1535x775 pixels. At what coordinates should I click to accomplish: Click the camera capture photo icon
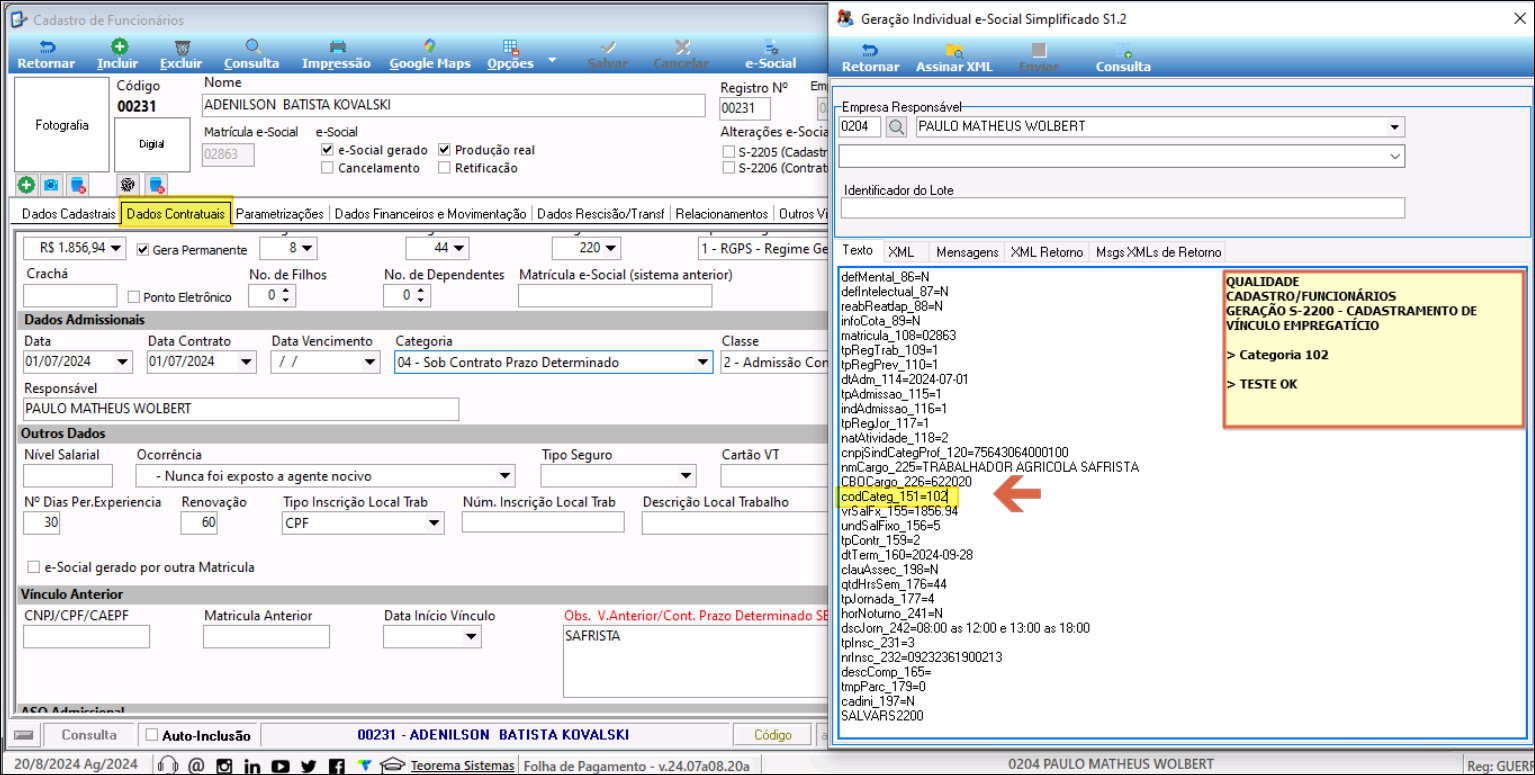(51, 184)
